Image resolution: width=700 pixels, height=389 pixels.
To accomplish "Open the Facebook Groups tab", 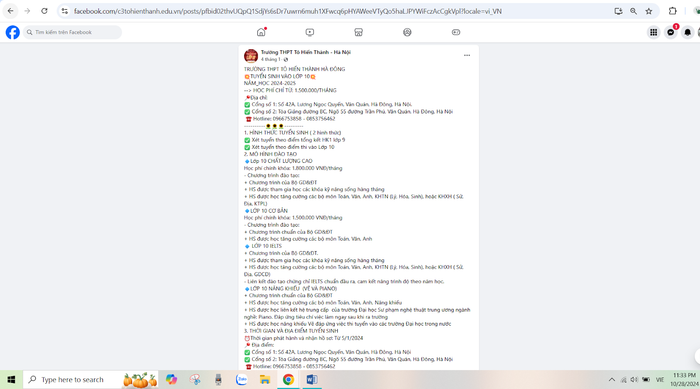I will [407, 32].
